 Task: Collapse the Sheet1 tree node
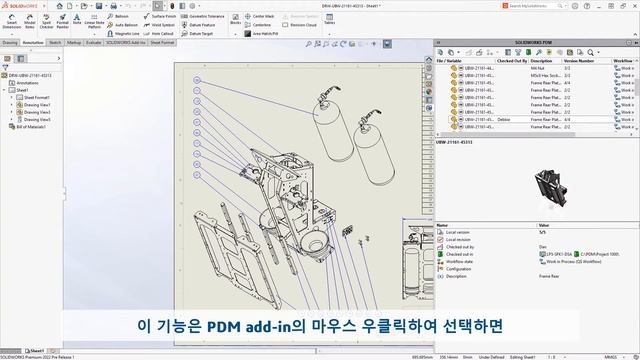[x=4, y=90]
